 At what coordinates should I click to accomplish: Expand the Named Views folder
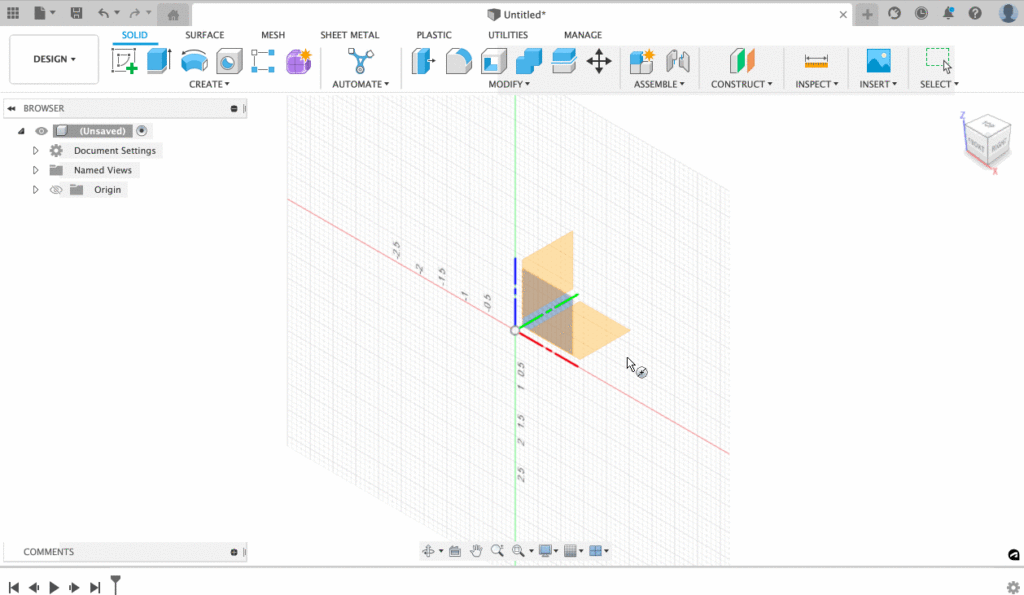[x=36, y=170]
